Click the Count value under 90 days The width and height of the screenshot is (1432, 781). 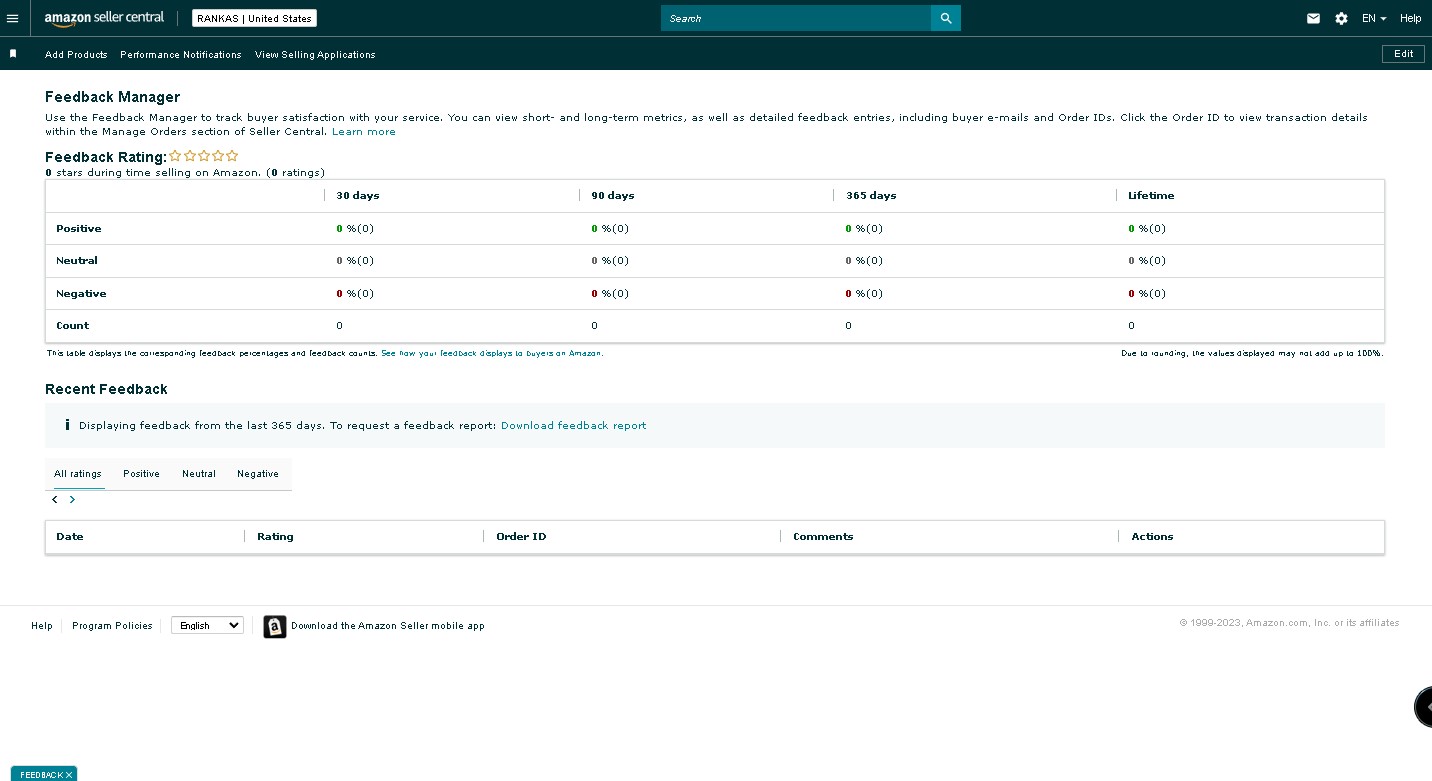click(594, 326)
